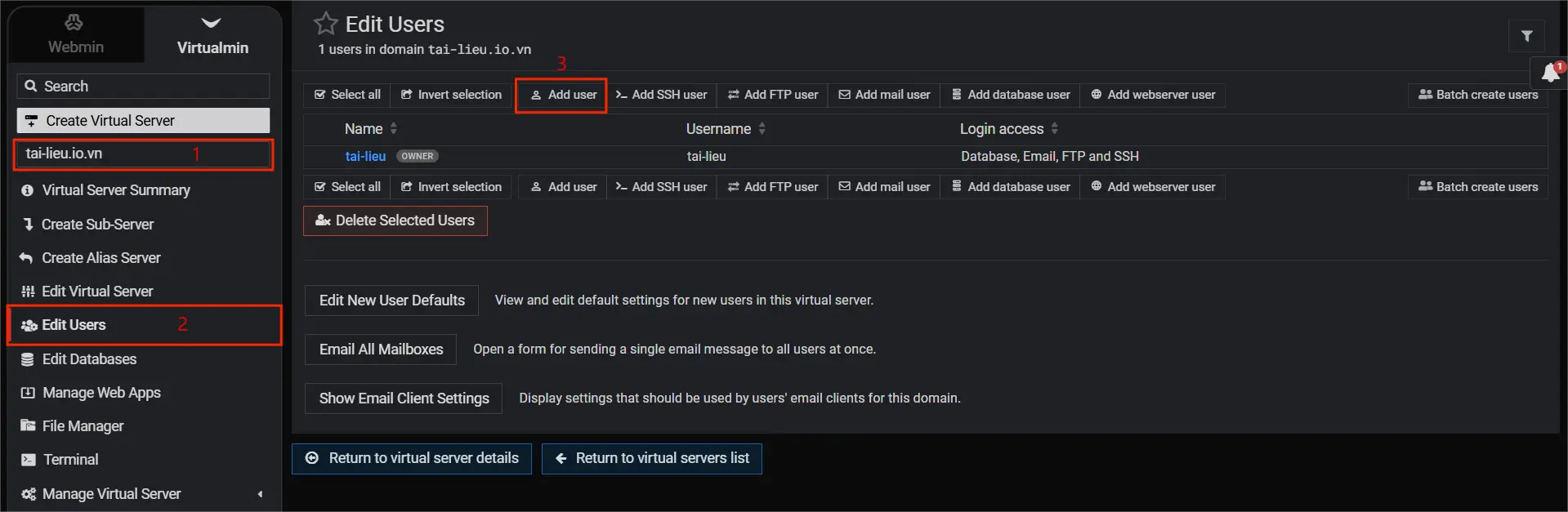The width and height of the screenshot is (1568, 512).
Task: Click bottom Add database user button
Action: 1011,187
